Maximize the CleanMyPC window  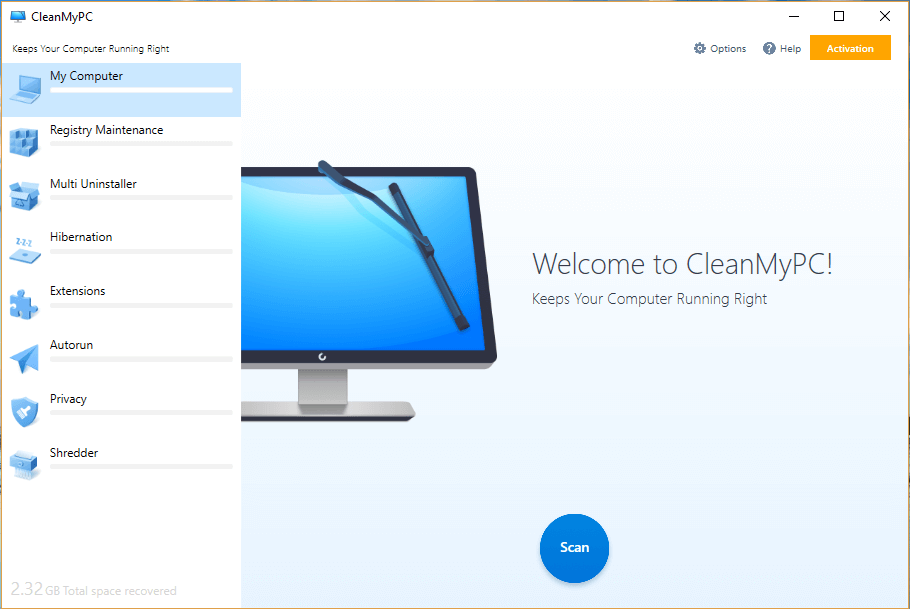[839, 16]
